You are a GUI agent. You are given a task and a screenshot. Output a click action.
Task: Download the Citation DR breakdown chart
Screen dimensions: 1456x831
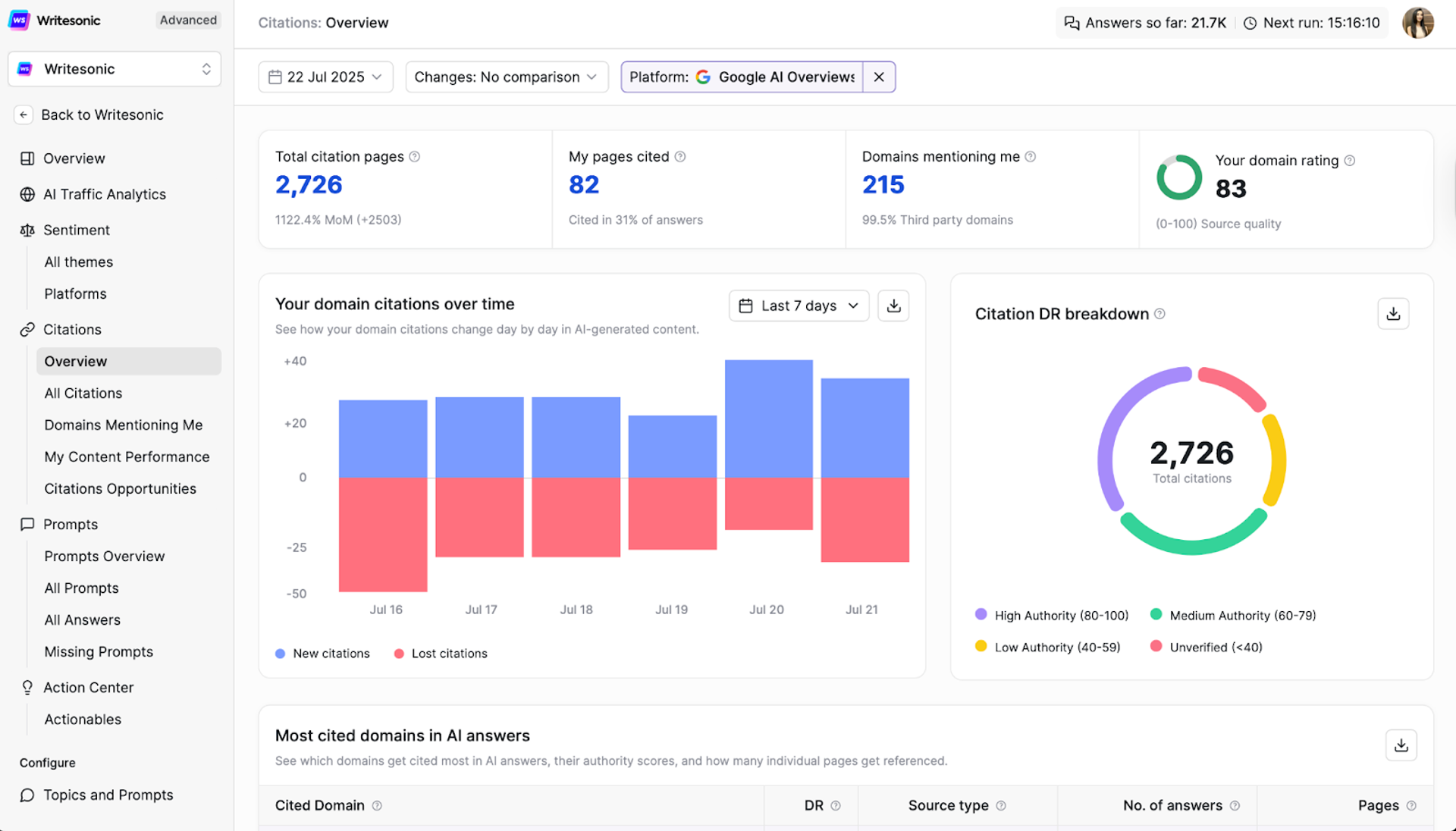pos(1393,314)
